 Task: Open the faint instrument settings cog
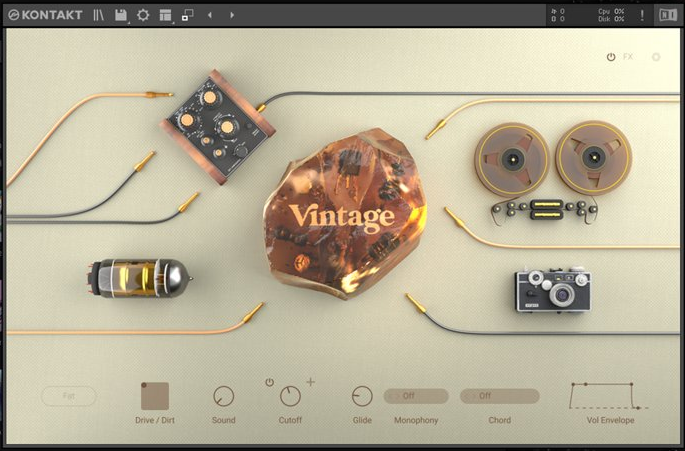656,57
